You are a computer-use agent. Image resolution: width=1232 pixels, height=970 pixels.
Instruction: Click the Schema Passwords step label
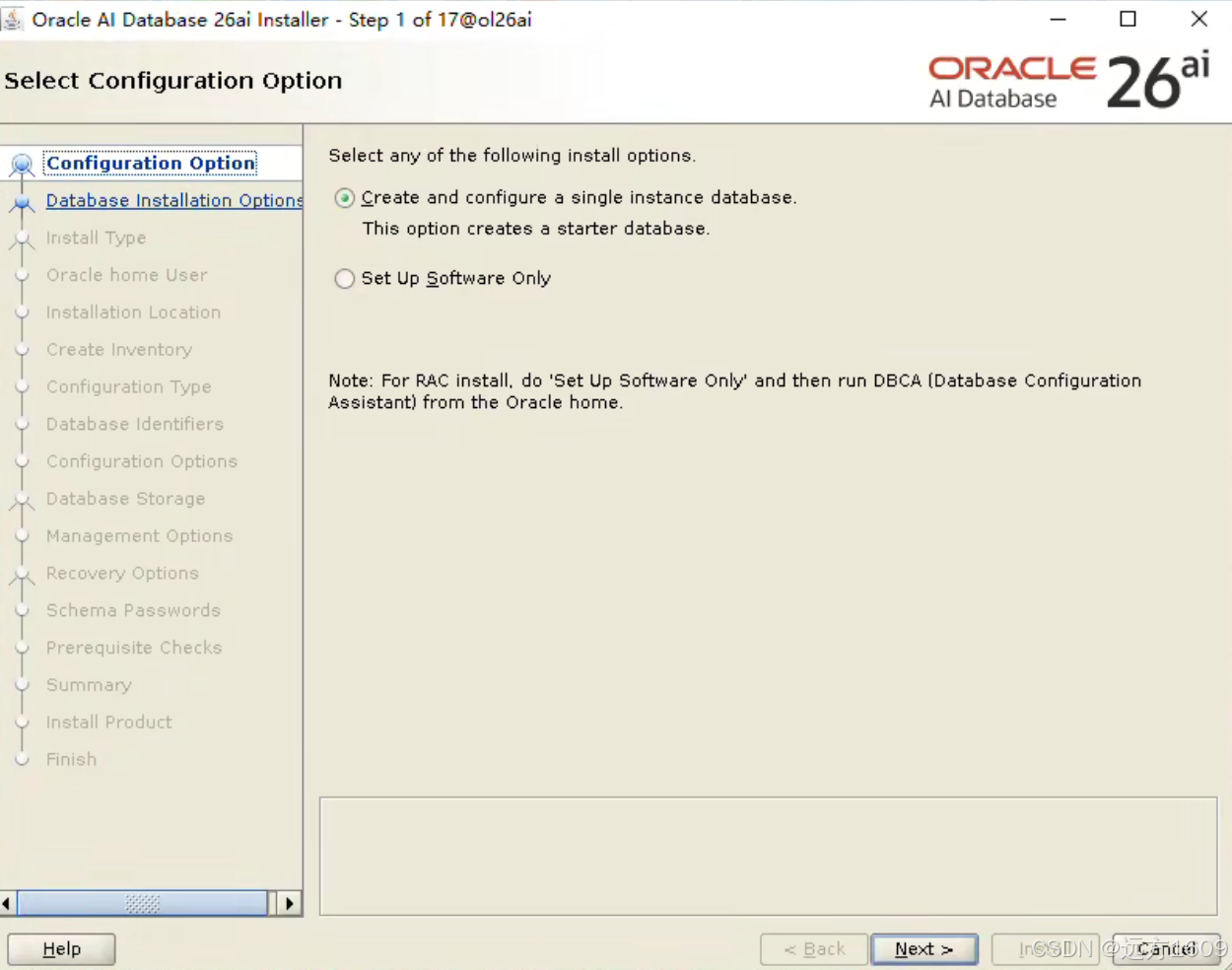click(x=133, y=611)
